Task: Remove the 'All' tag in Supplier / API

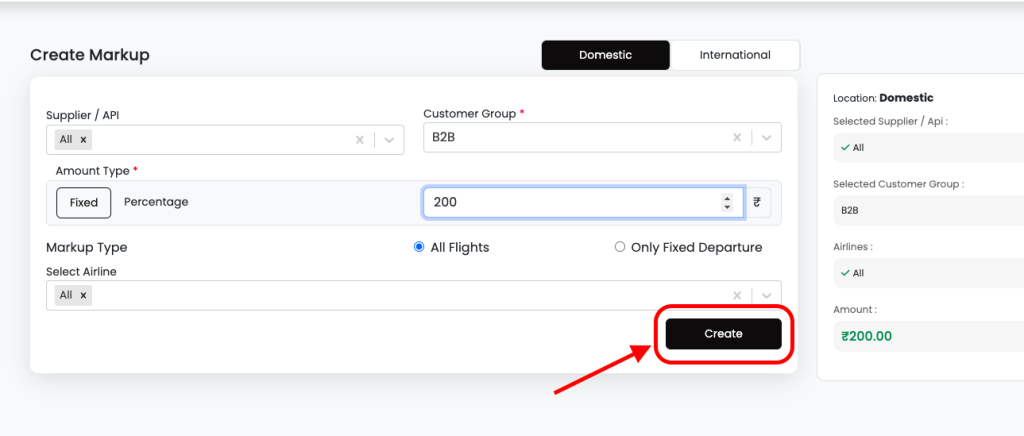Action: [83, 140]
